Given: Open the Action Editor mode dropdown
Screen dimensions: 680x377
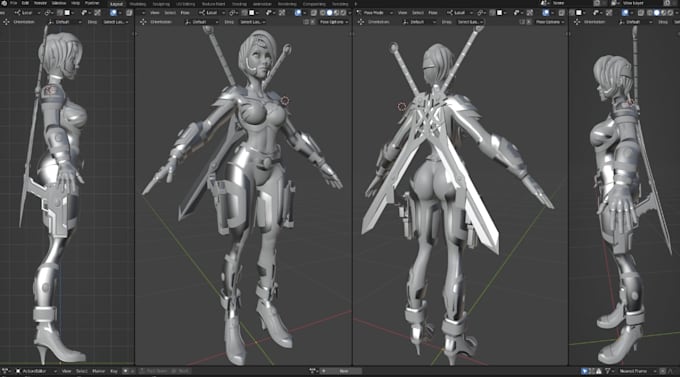Looking at the screenshot, I should pos(36,371).
